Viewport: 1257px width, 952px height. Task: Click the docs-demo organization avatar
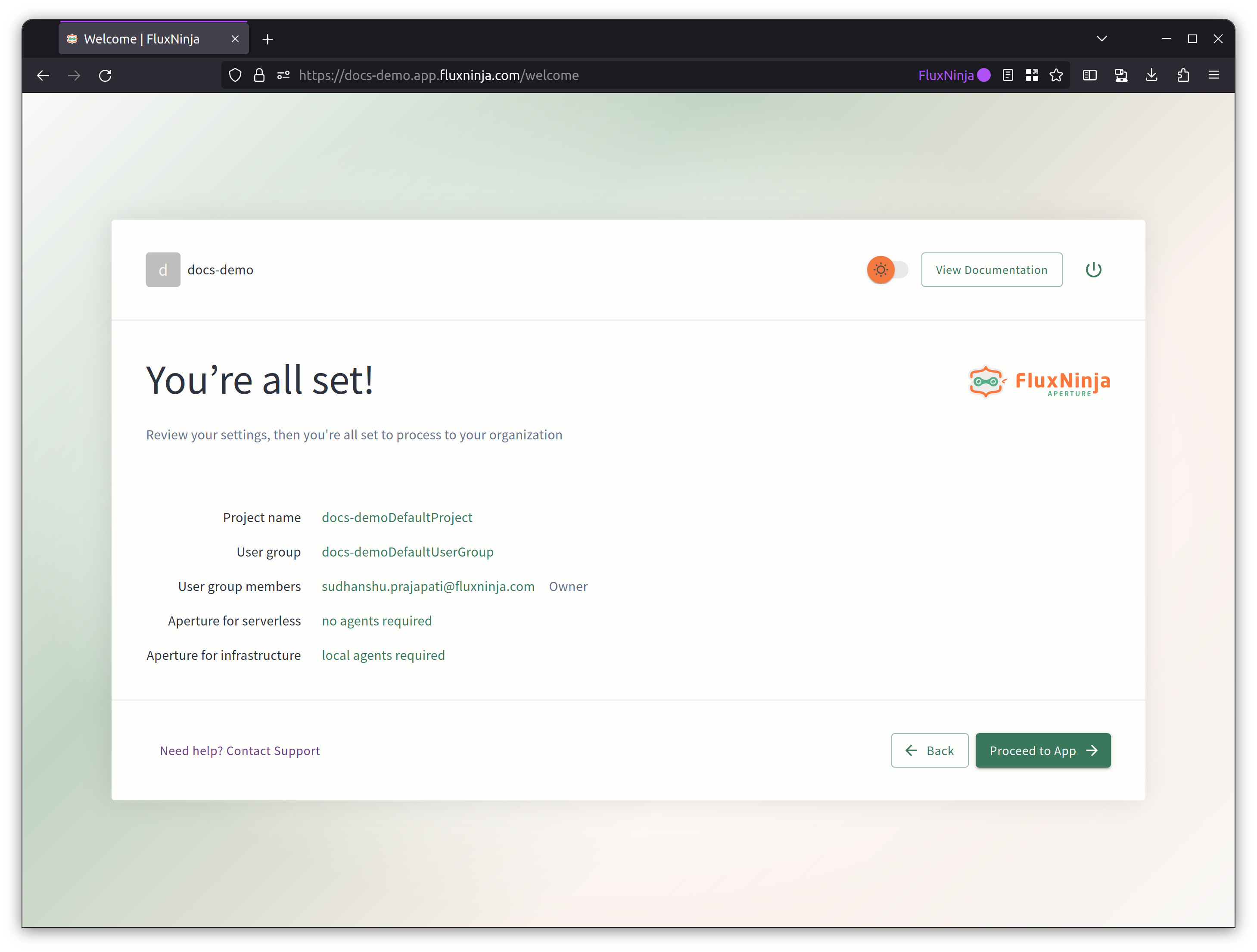click(163, 270)
